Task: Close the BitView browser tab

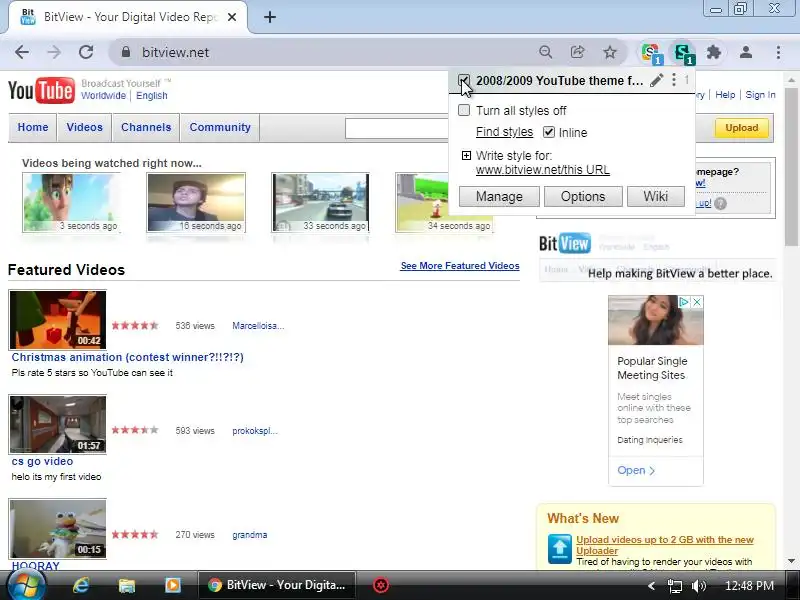Action: tap(232, 17)
